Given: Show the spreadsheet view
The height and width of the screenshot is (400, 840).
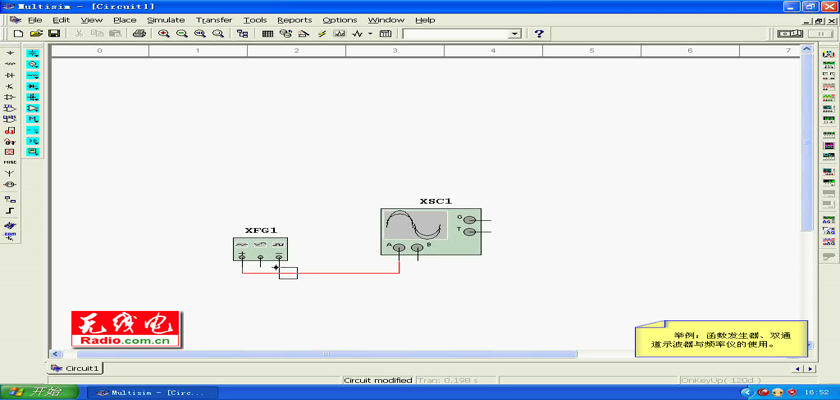Looking at the screenshot, I should 268,34.
